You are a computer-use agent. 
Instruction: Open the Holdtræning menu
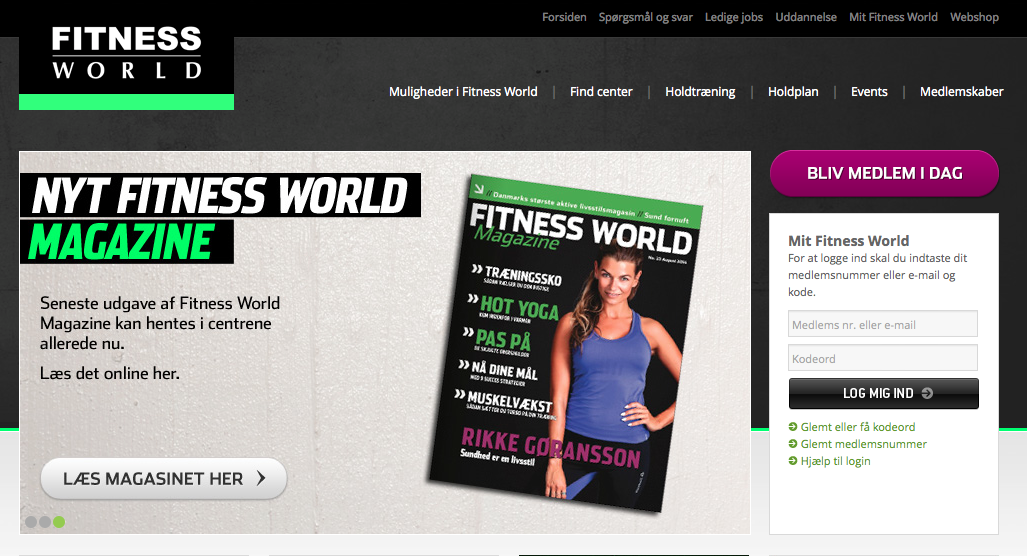pyautogui.click(x=700, y=92)
